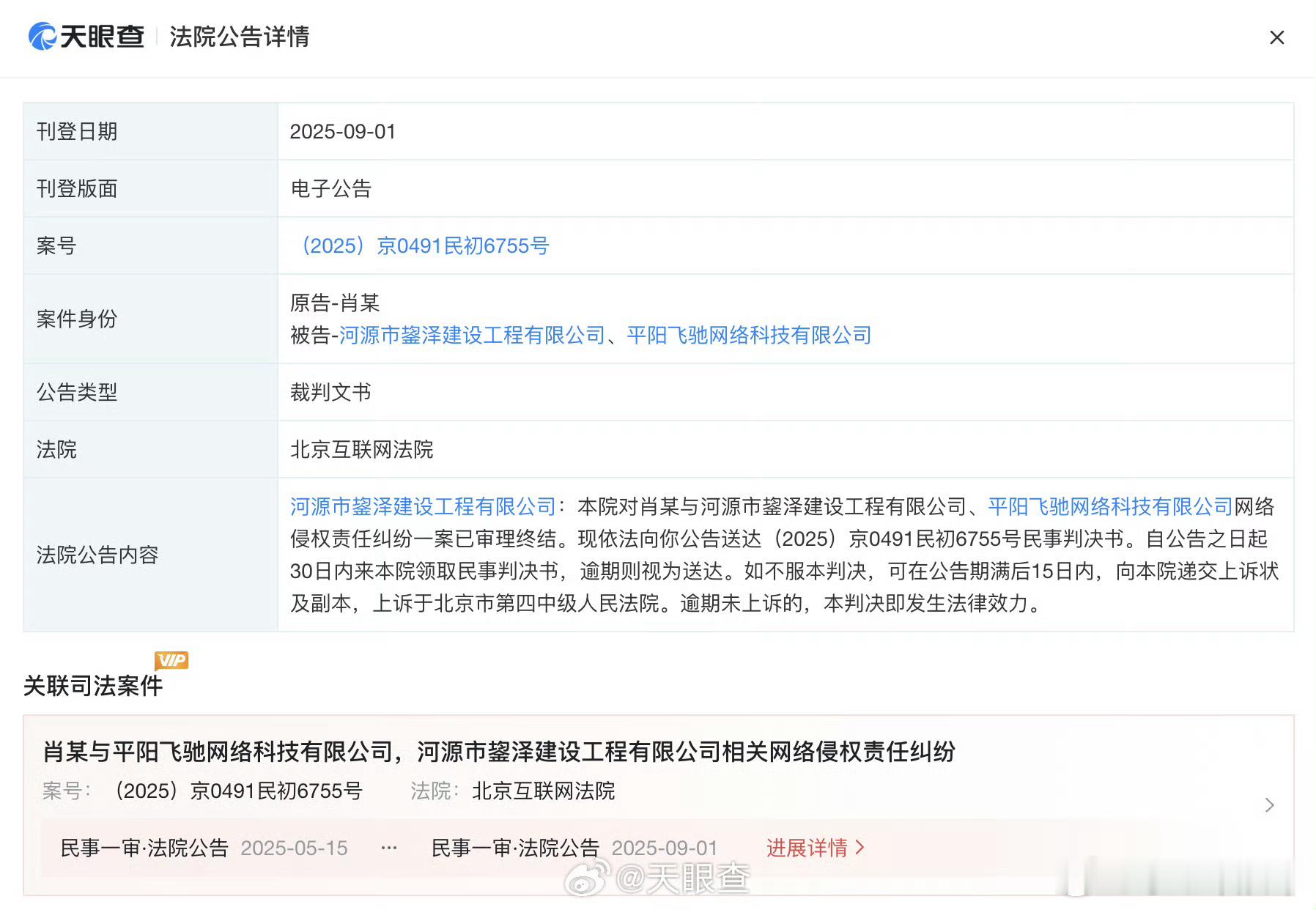Click the 刊登版面 label cell
This screenshot has height=910, width=1316.
tap(150, 189)
